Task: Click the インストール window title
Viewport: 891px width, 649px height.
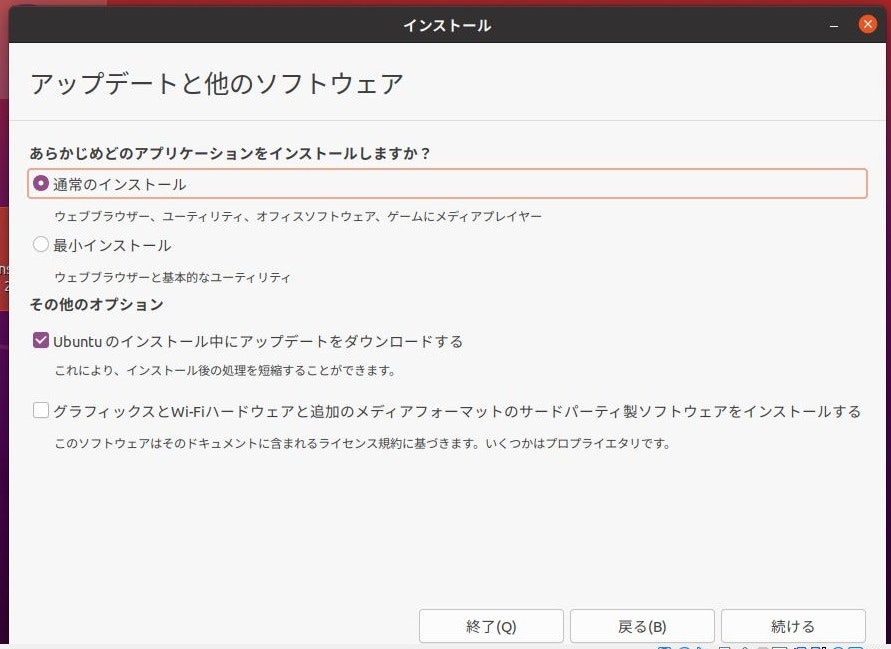Action: [447, 26]
